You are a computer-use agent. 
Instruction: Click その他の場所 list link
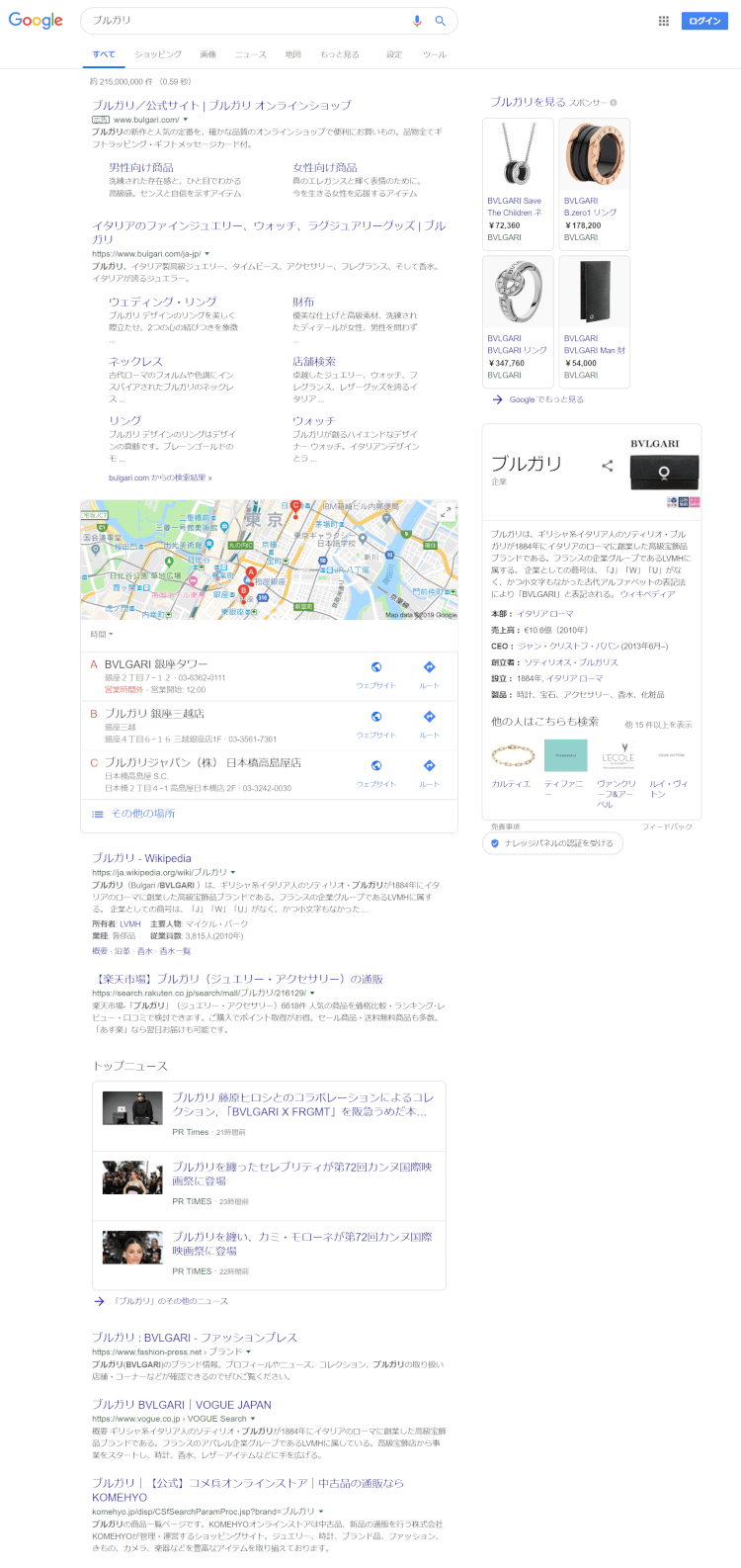click(143, 814)
